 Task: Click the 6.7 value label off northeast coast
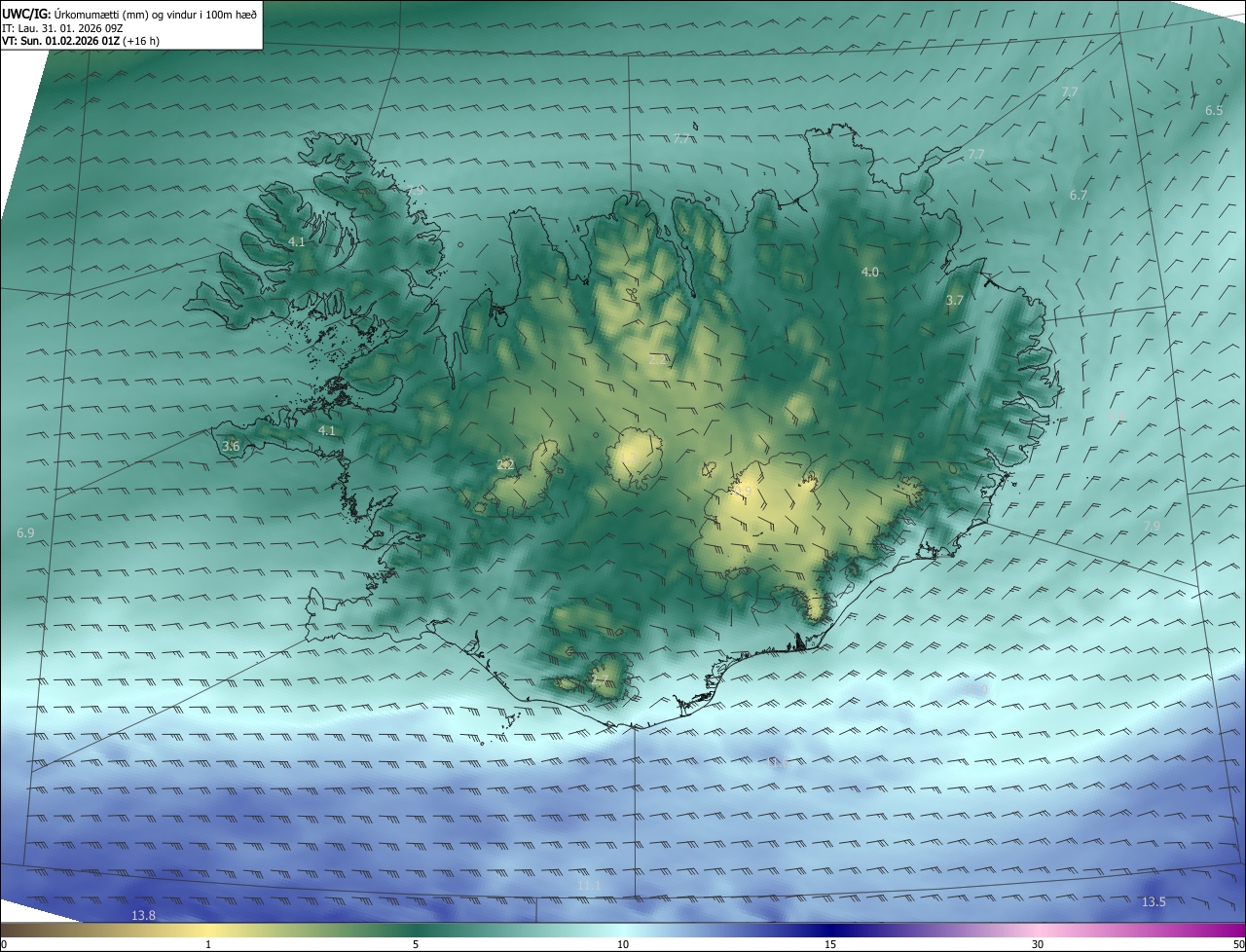(1078, 196)
